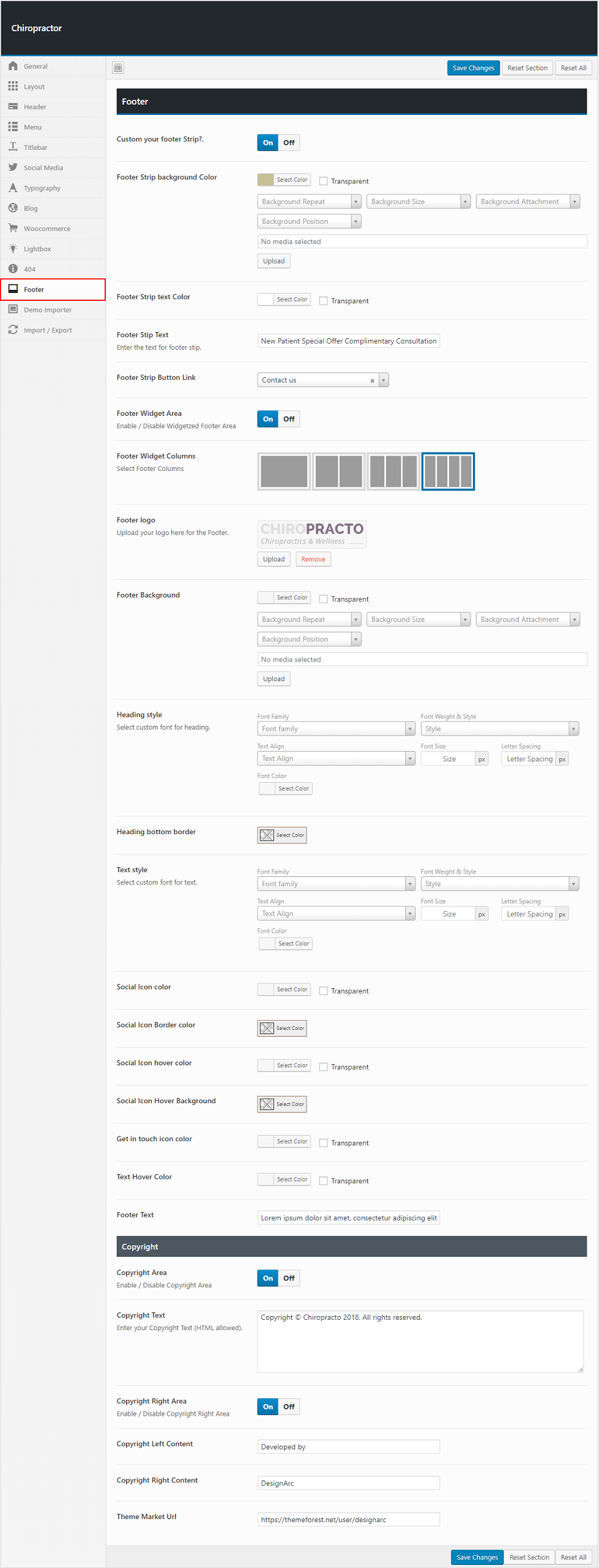599x1568 pixels.
Task: Switch Copyright Right Area to Off
Action: [x=289, y=1407]
